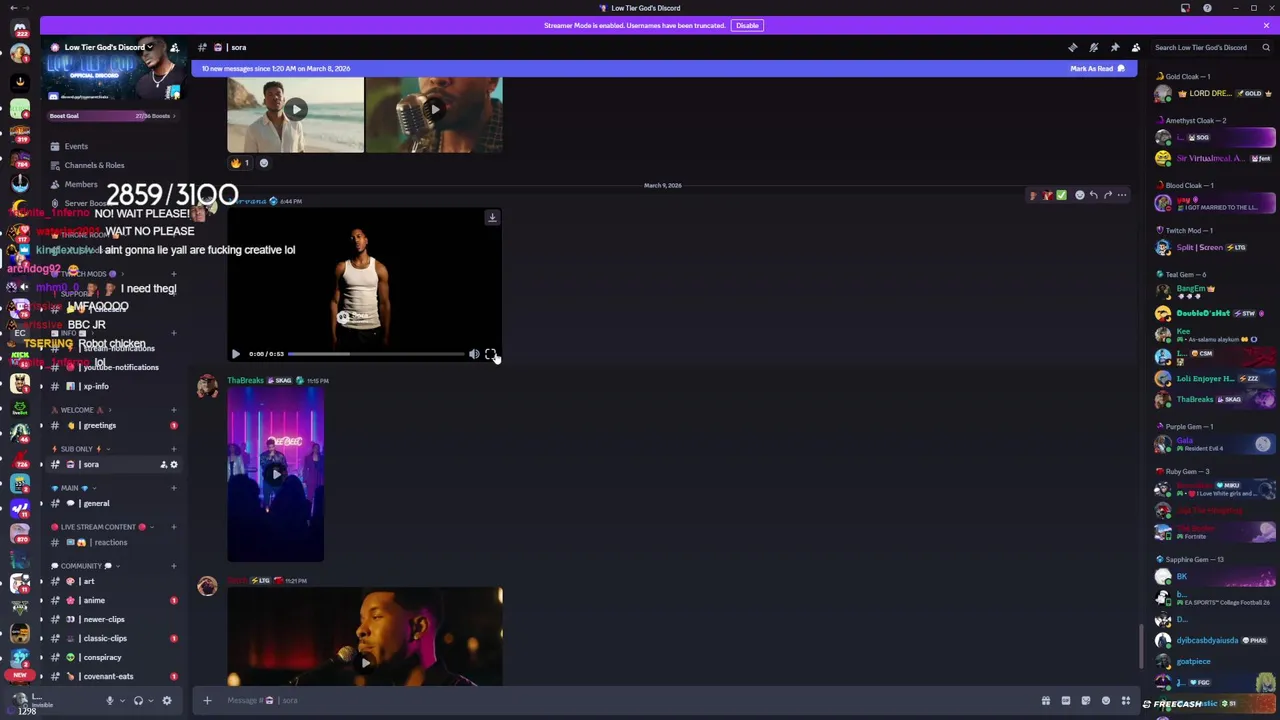Open ThaBreaks in member list
The width and height of the screenshot is (1280, 720).
(1215, 400)
